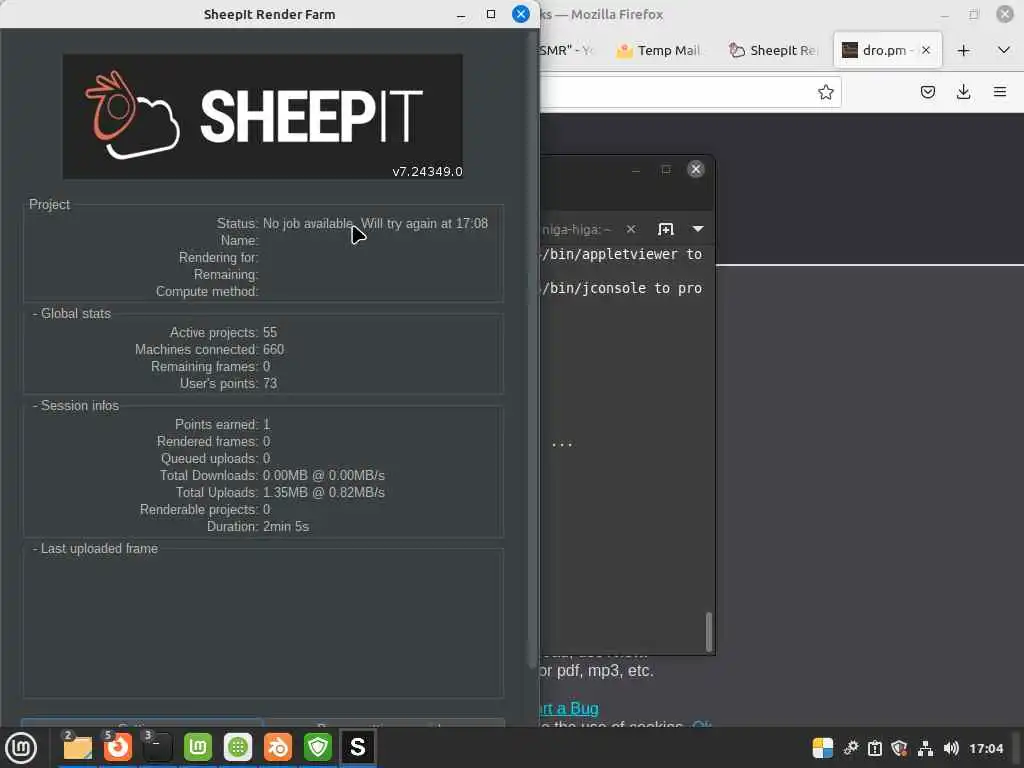Screen dimensions: 1024x768
Task: Open a new Firefox tab
Action: click(963, 50)
